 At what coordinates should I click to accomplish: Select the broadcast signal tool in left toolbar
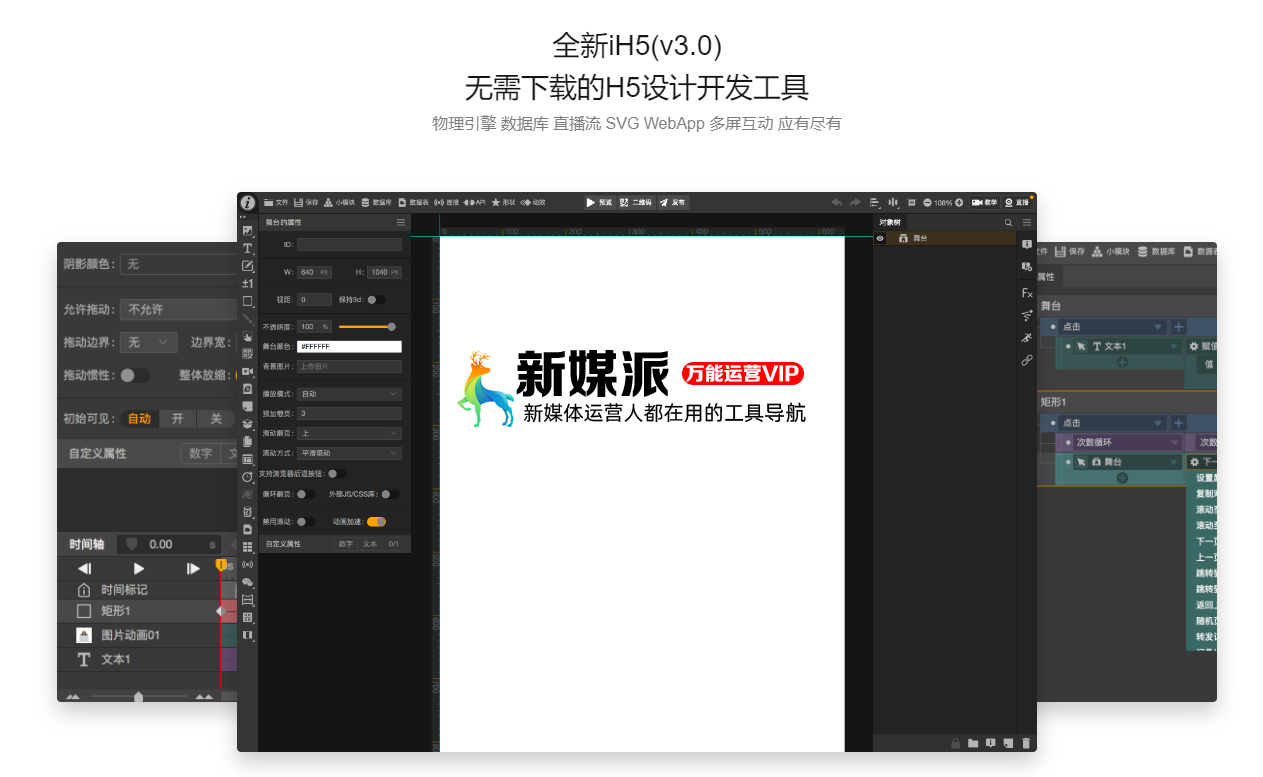pos(248,565)
